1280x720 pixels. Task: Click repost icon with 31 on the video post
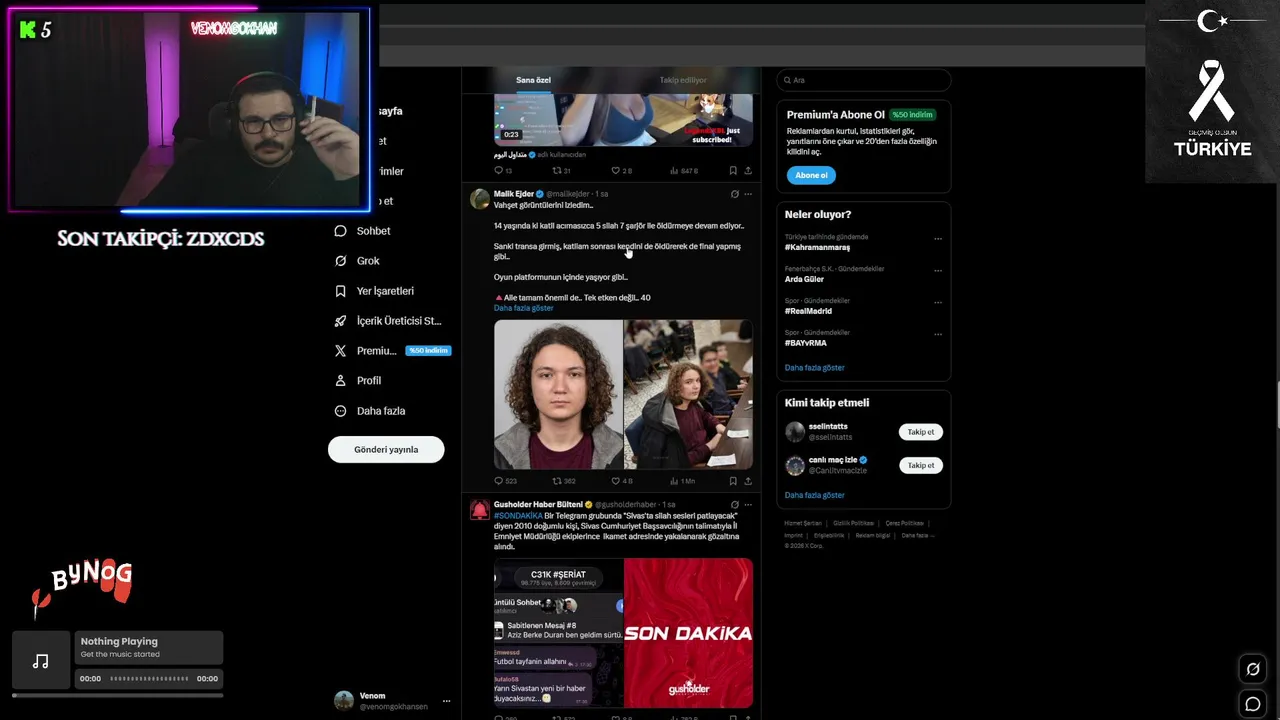click(557, 171)
